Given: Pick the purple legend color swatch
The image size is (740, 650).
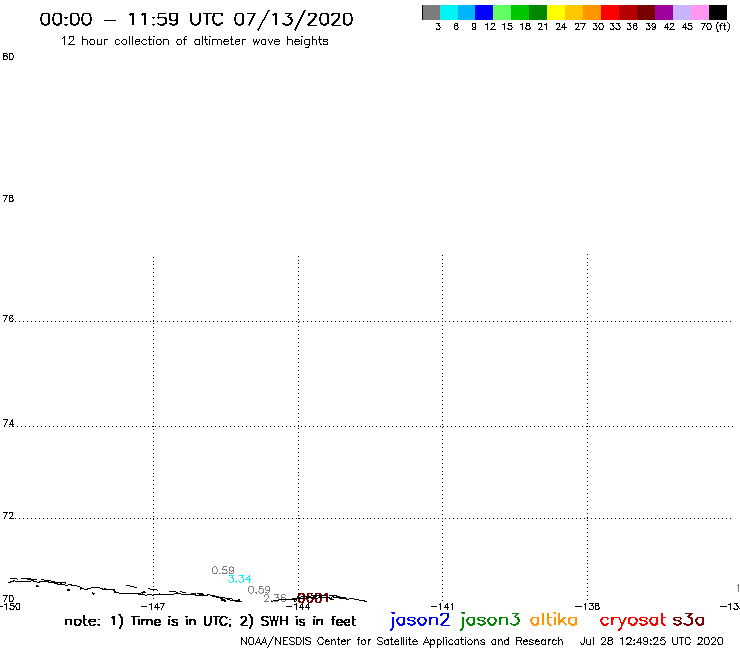Looking at the screenshot, I should coord(664,12).
